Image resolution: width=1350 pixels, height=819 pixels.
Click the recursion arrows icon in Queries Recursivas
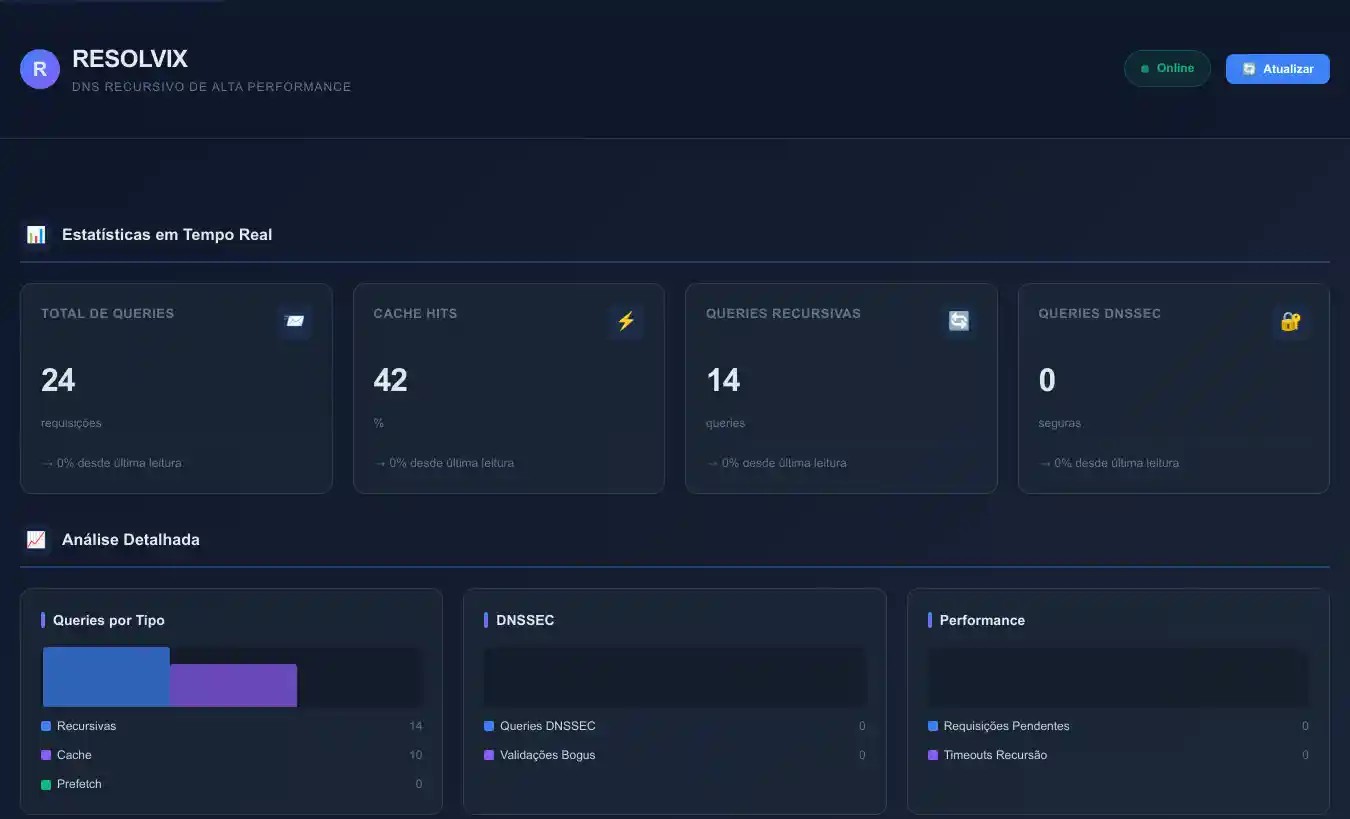959,321
